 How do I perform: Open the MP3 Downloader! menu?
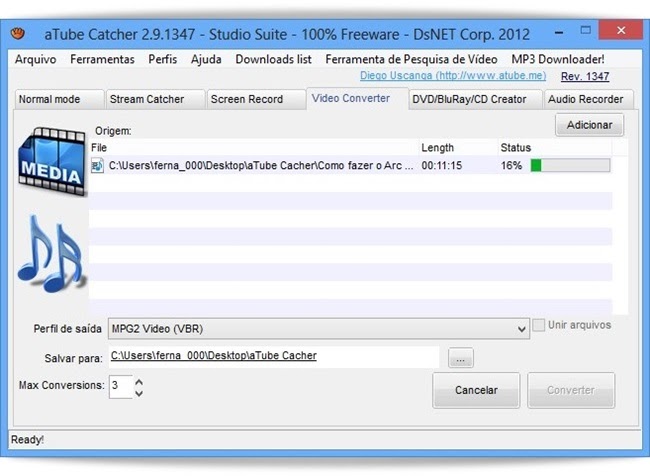pos(558,60)
